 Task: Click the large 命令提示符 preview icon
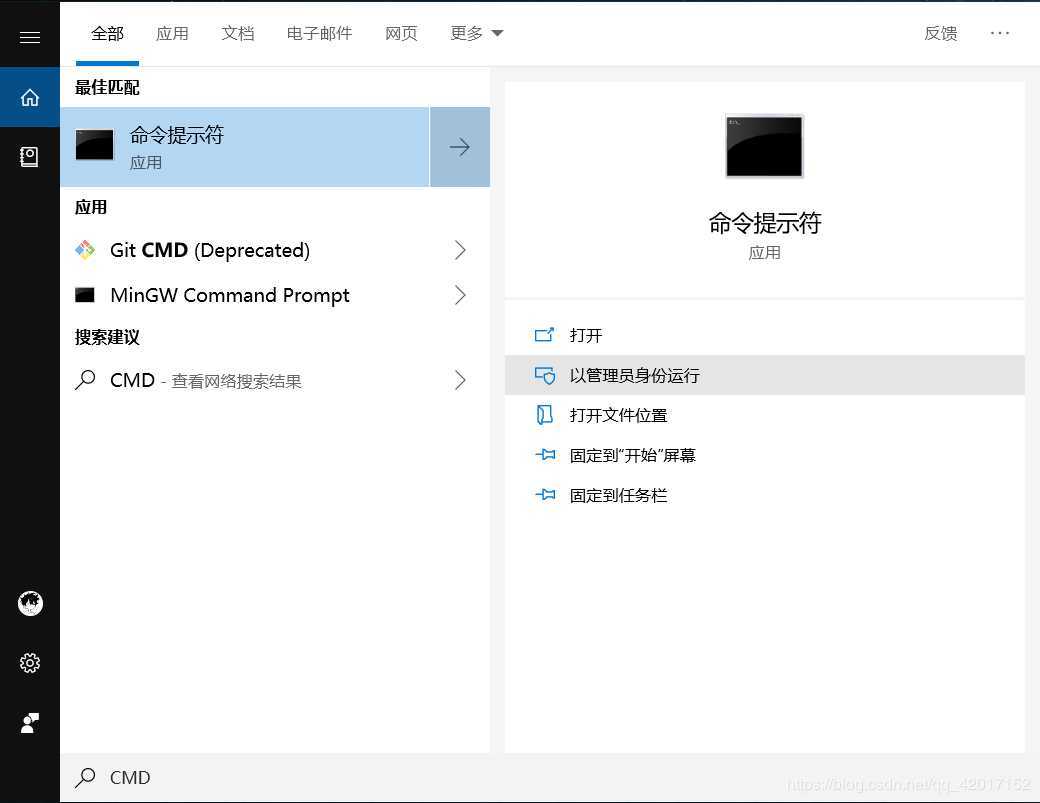764,147
